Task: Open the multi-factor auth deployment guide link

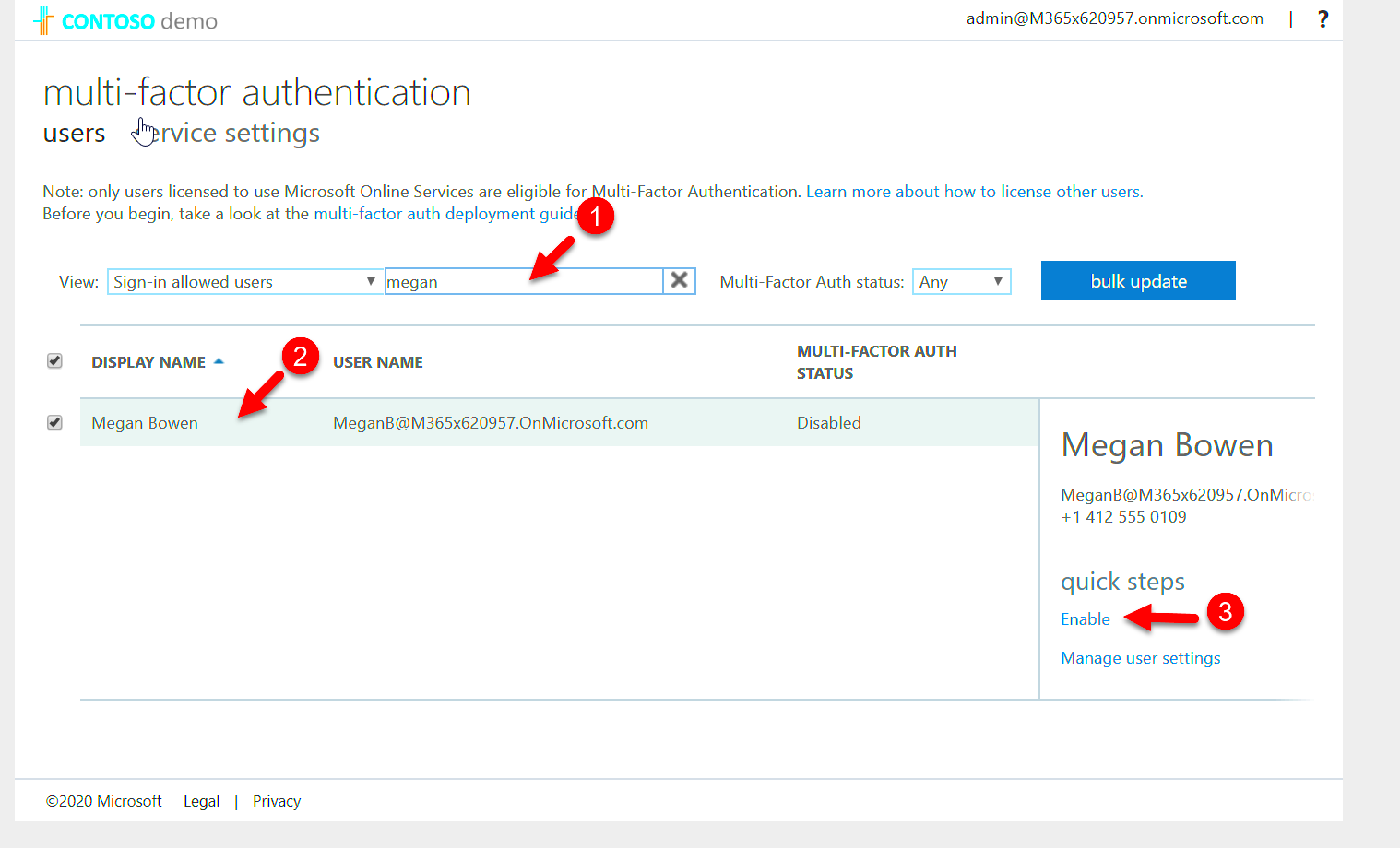Action: click(x=446, y=214)
